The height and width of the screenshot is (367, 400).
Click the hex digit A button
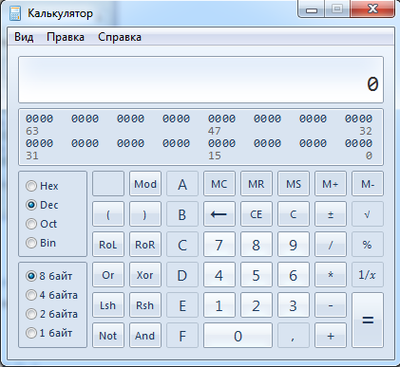(182, 184)
